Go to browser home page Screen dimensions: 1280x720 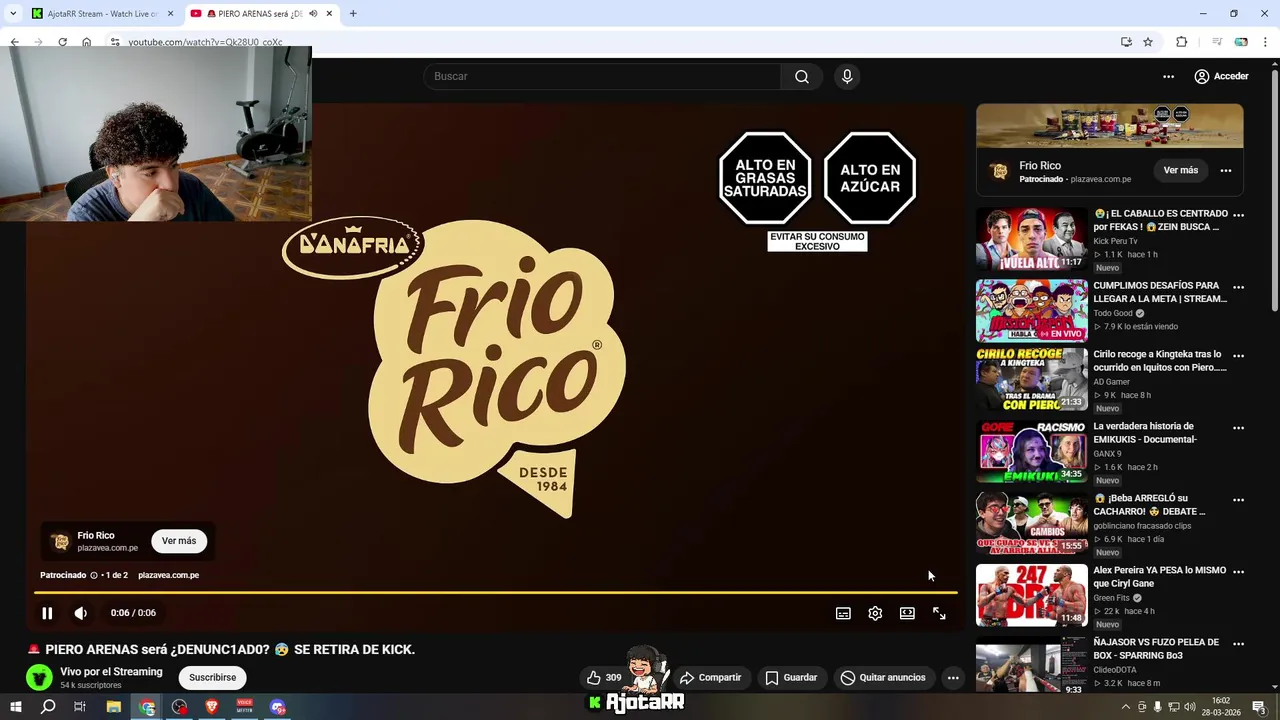click(x=87, y=42)
